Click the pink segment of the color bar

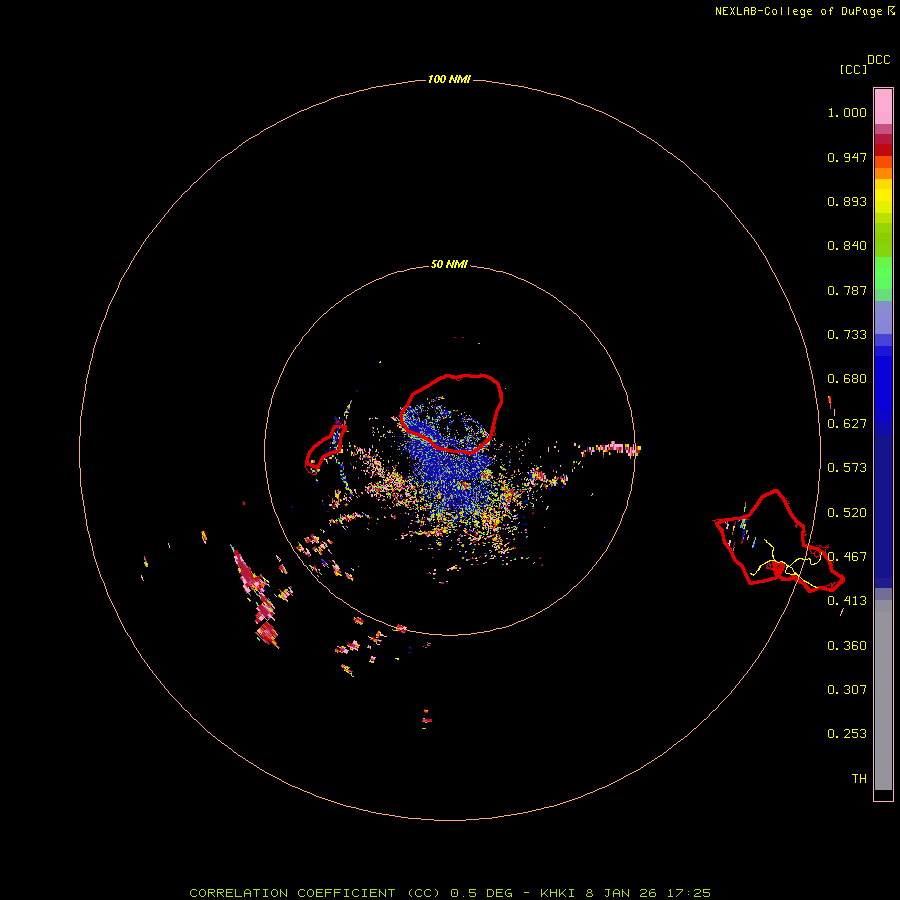point(883,107)
